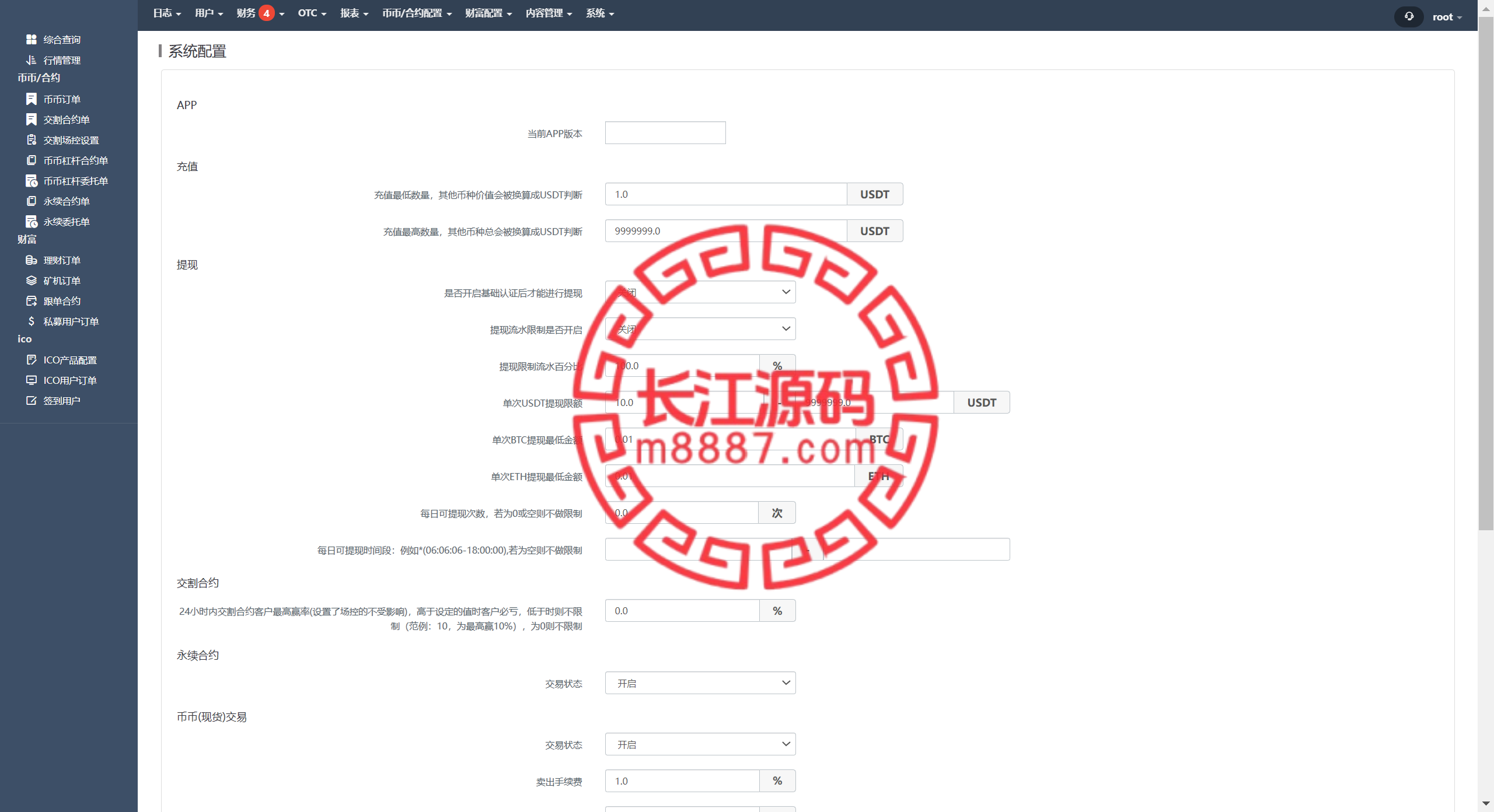Screen dimensions: 1494x812
Task: Open the 日志 menu
Action: 167,13
